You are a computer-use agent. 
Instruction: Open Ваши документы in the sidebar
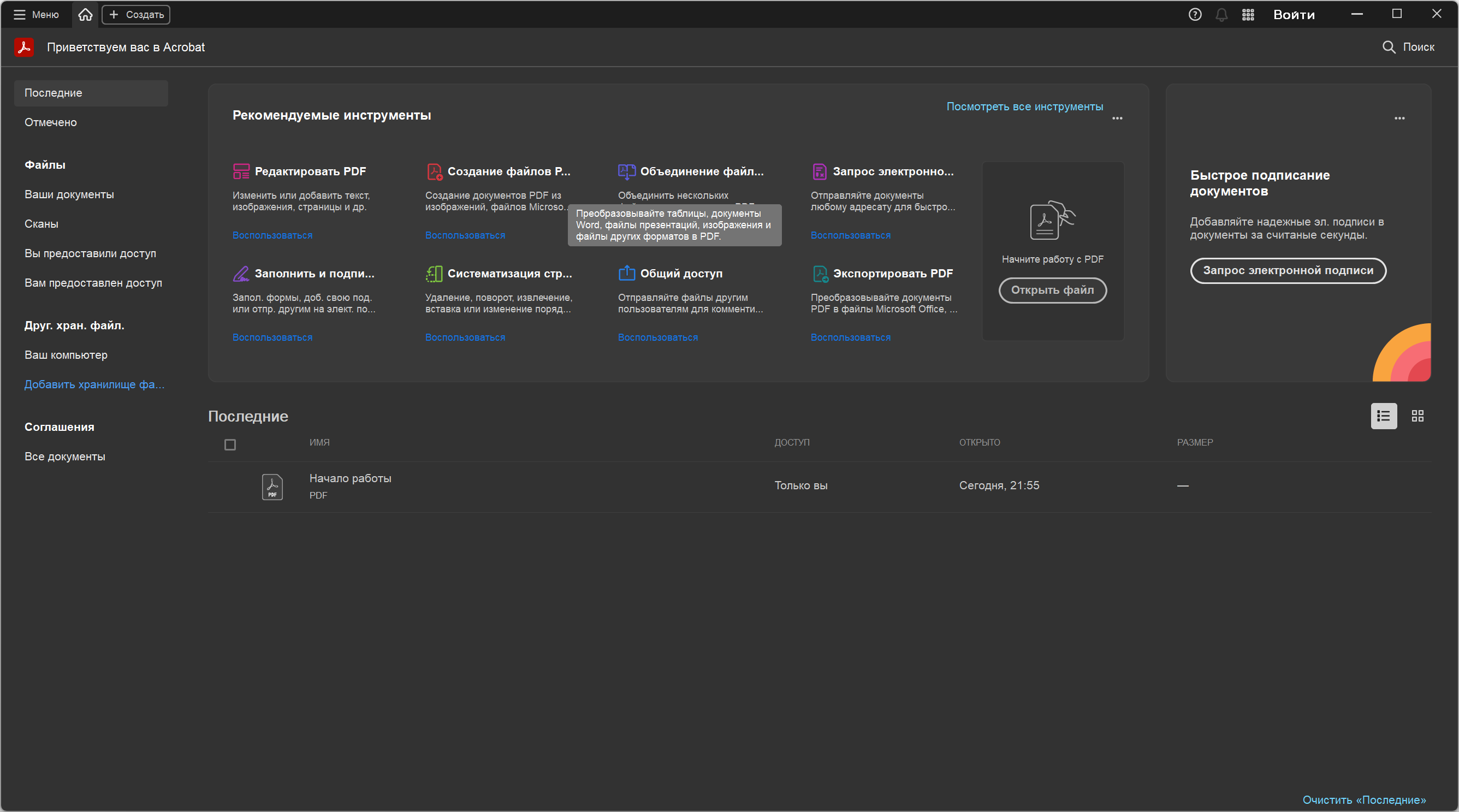[69, 194]
